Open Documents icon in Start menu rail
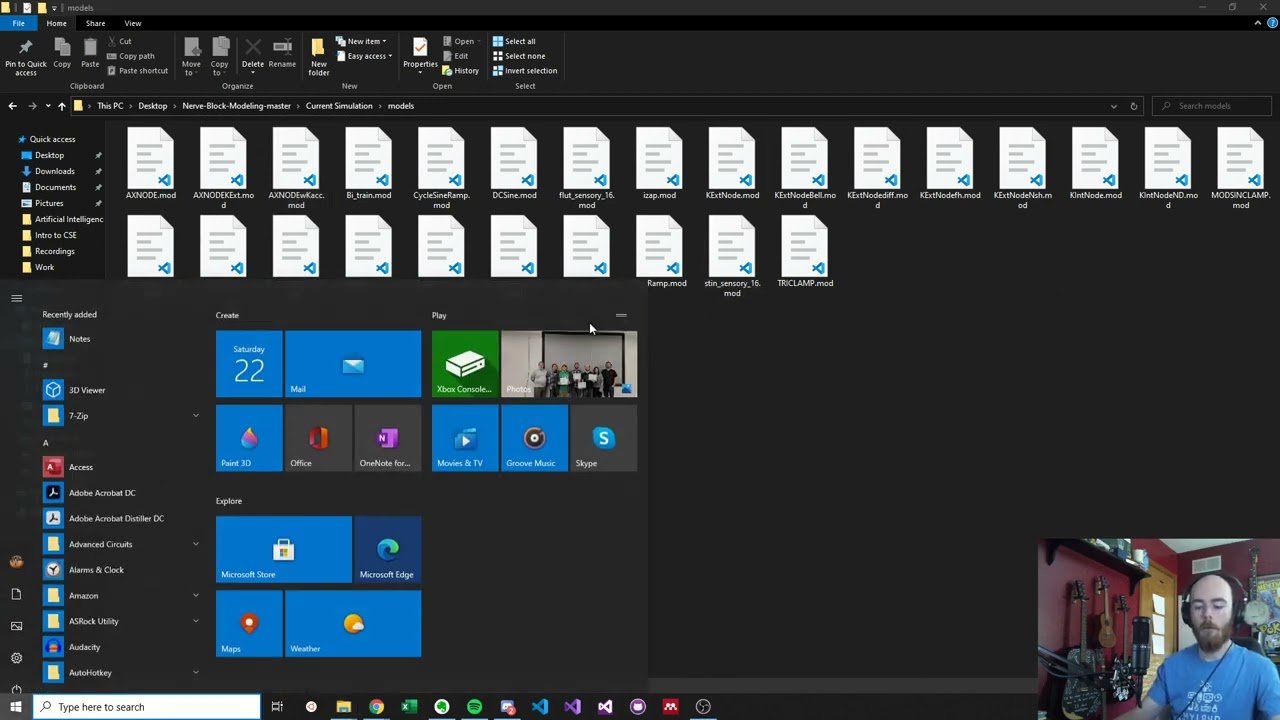Viewport: 1280px width, 720px height. (16, 594)
